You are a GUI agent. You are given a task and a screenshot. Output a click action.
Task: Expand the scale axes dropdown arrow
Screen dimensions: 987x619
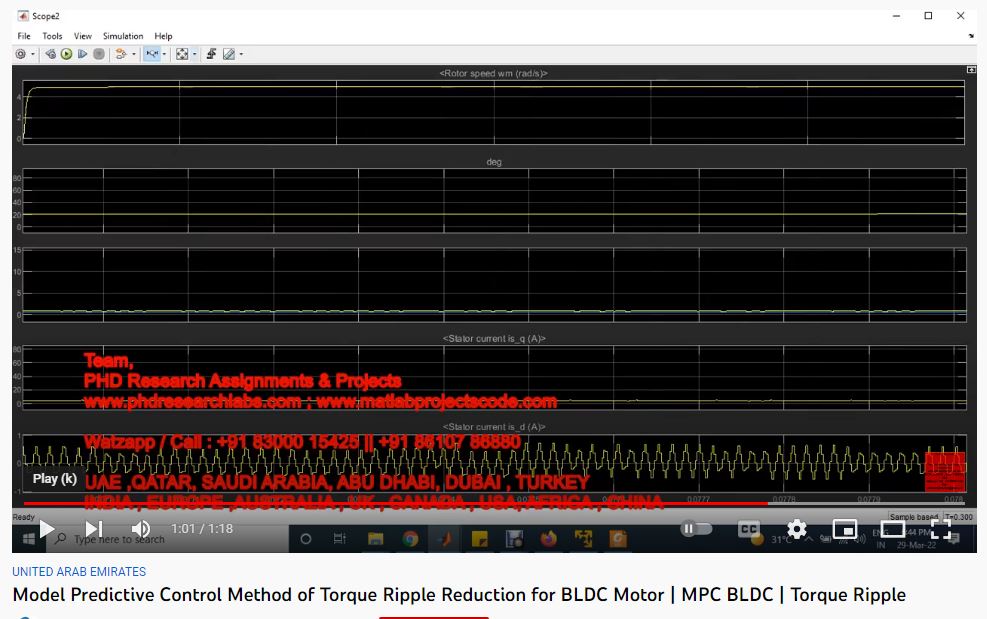[194, 55]
